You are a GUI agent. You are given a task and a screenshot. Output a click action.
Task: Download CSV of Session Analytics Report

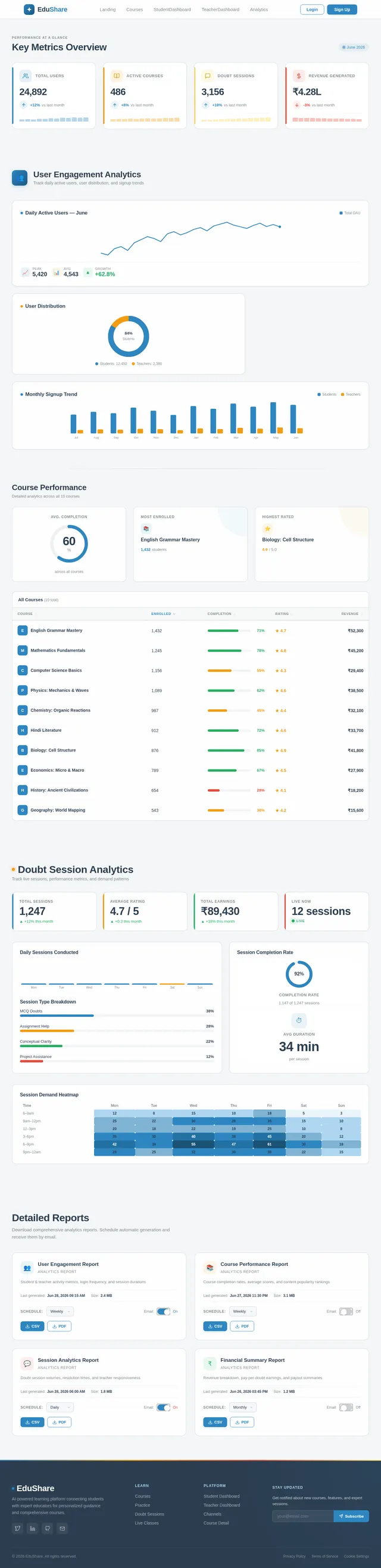[32, 1422]
